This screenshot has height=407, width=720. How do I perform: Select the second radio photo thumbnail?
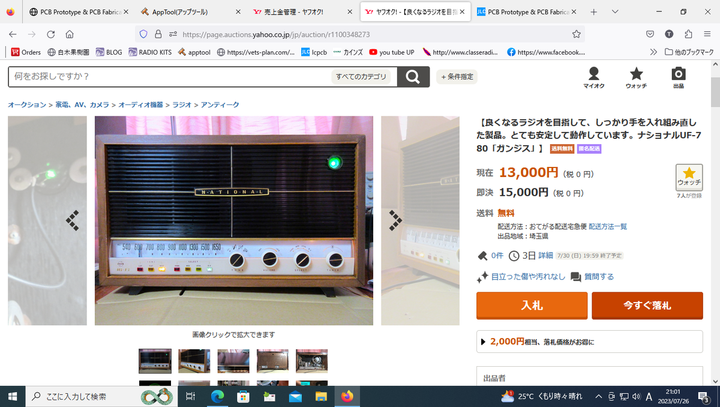(194, 361)
